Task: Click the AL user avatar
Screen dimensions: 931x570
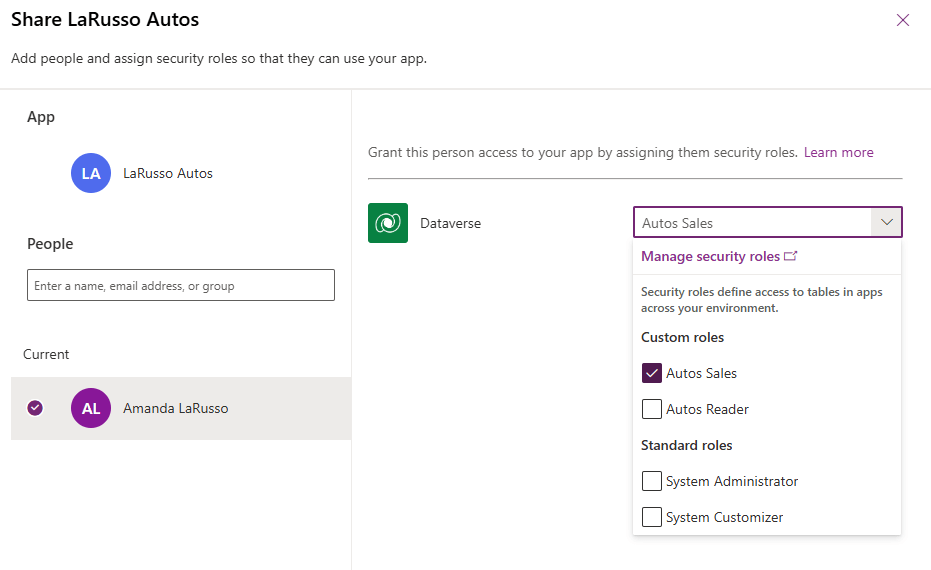Action: tap(91, 408)
